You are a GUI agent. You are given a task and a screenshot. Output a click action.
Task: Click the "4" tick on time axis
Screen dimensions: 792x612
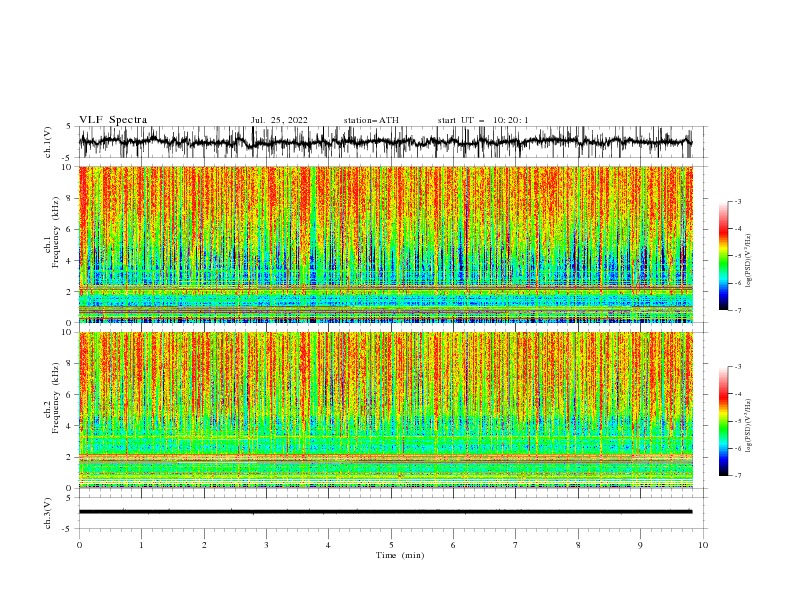pos(328,545)
